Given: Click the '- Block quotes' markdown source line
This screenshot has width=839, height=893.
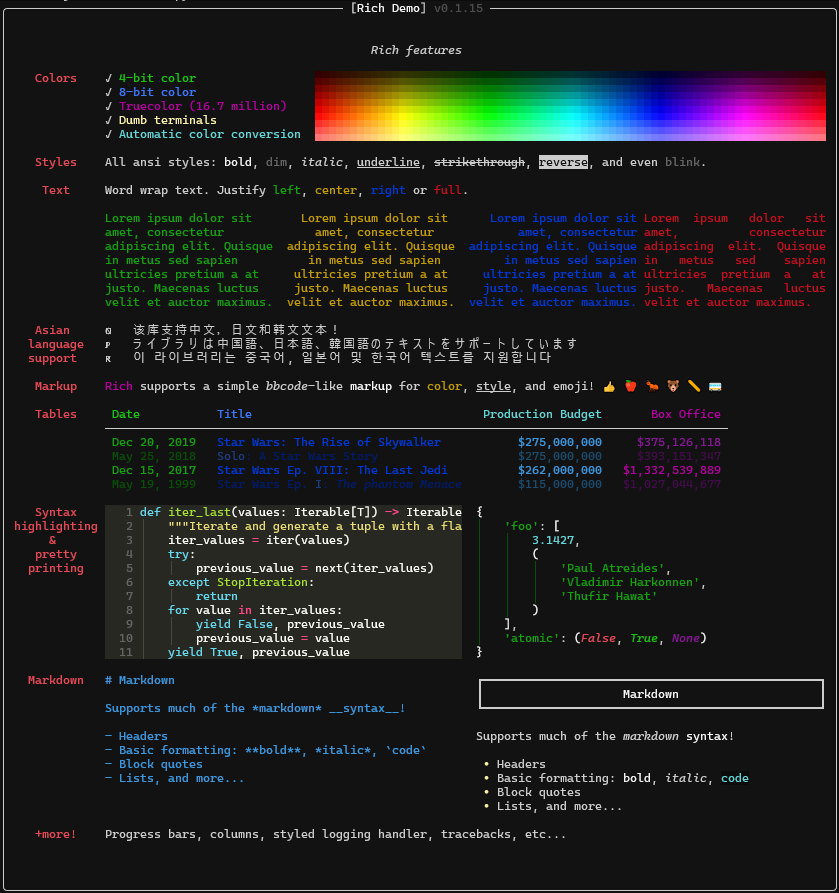Looking at the screenshot, I should click(x=154, y=764).
